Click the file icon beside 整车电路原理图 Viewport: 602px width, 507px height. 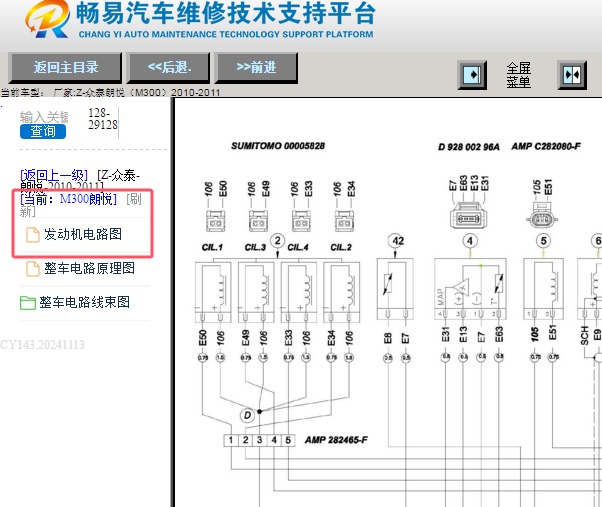(x=33, y=269)
